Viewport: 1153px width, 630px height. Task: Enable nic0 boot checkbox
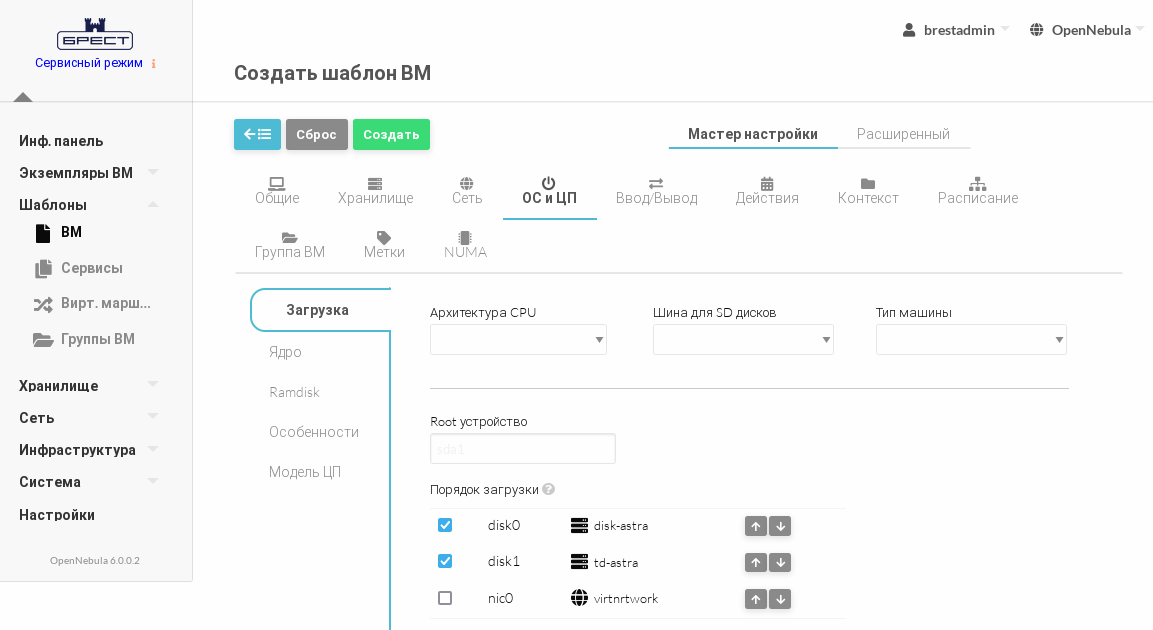(445, 598)
